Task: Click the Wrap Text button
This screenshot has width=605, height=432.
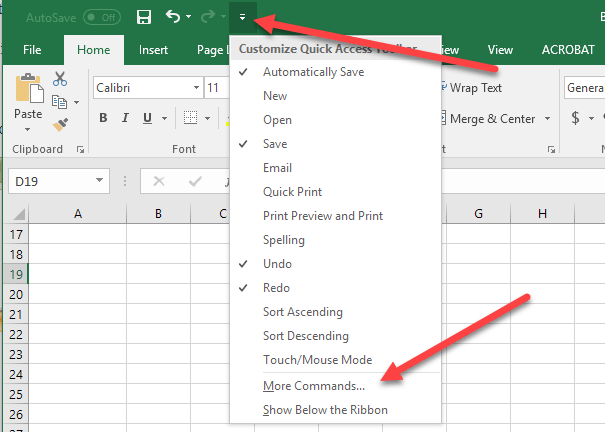Action: click(468, 88)
